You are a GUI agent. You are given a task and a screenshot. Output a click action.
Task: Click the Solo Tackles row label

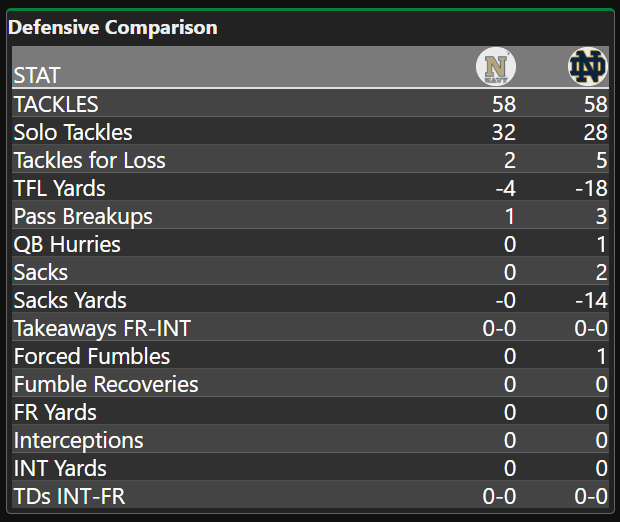73,132
